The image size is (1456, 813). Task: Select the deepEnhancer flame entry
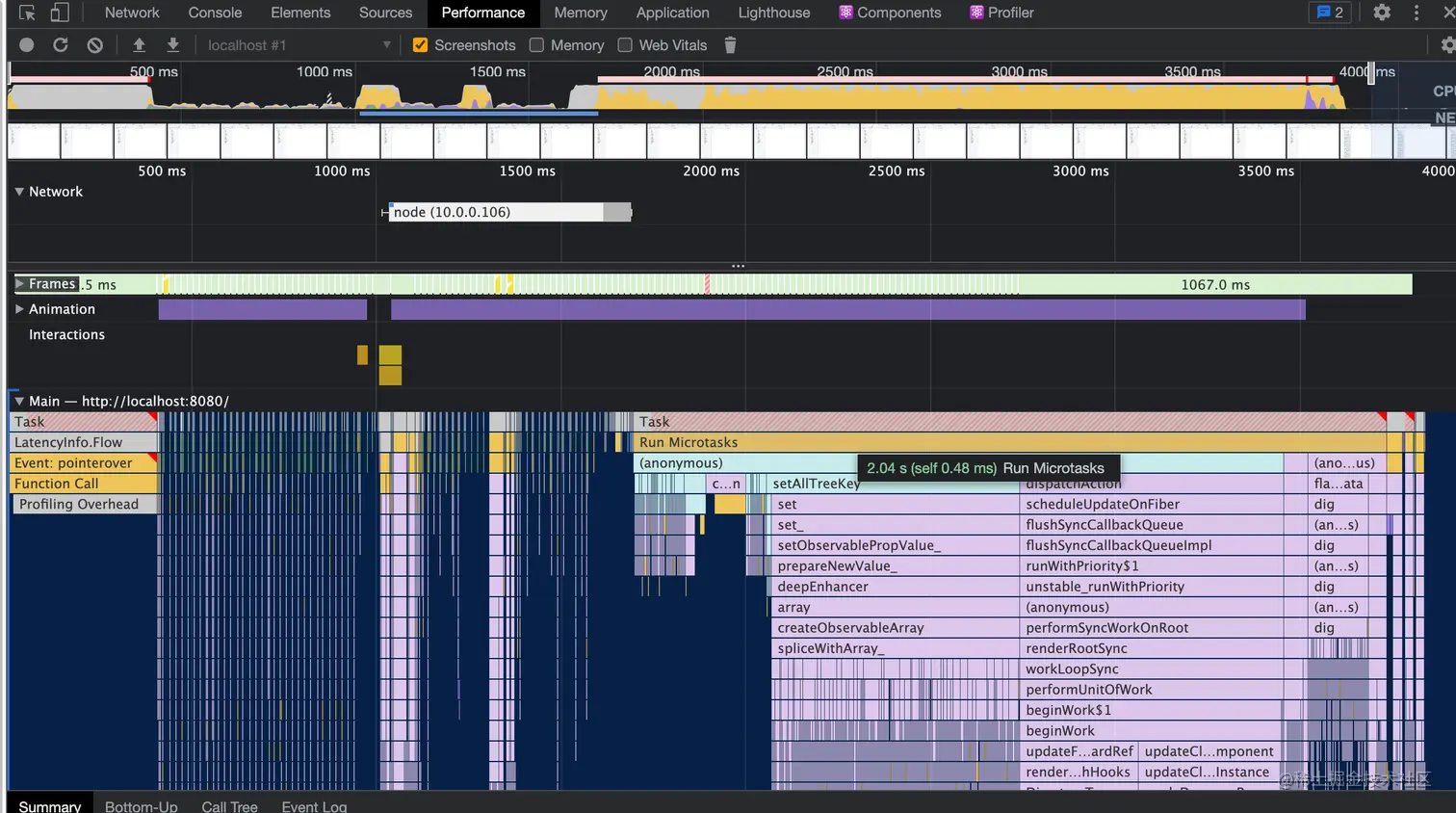(x=896, y=587)
